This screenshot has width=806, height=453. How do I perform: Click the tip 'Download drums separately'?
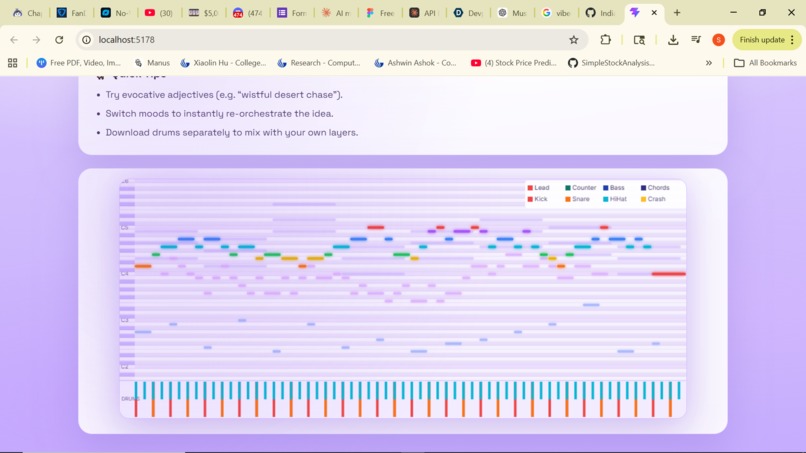pos(232,132)
